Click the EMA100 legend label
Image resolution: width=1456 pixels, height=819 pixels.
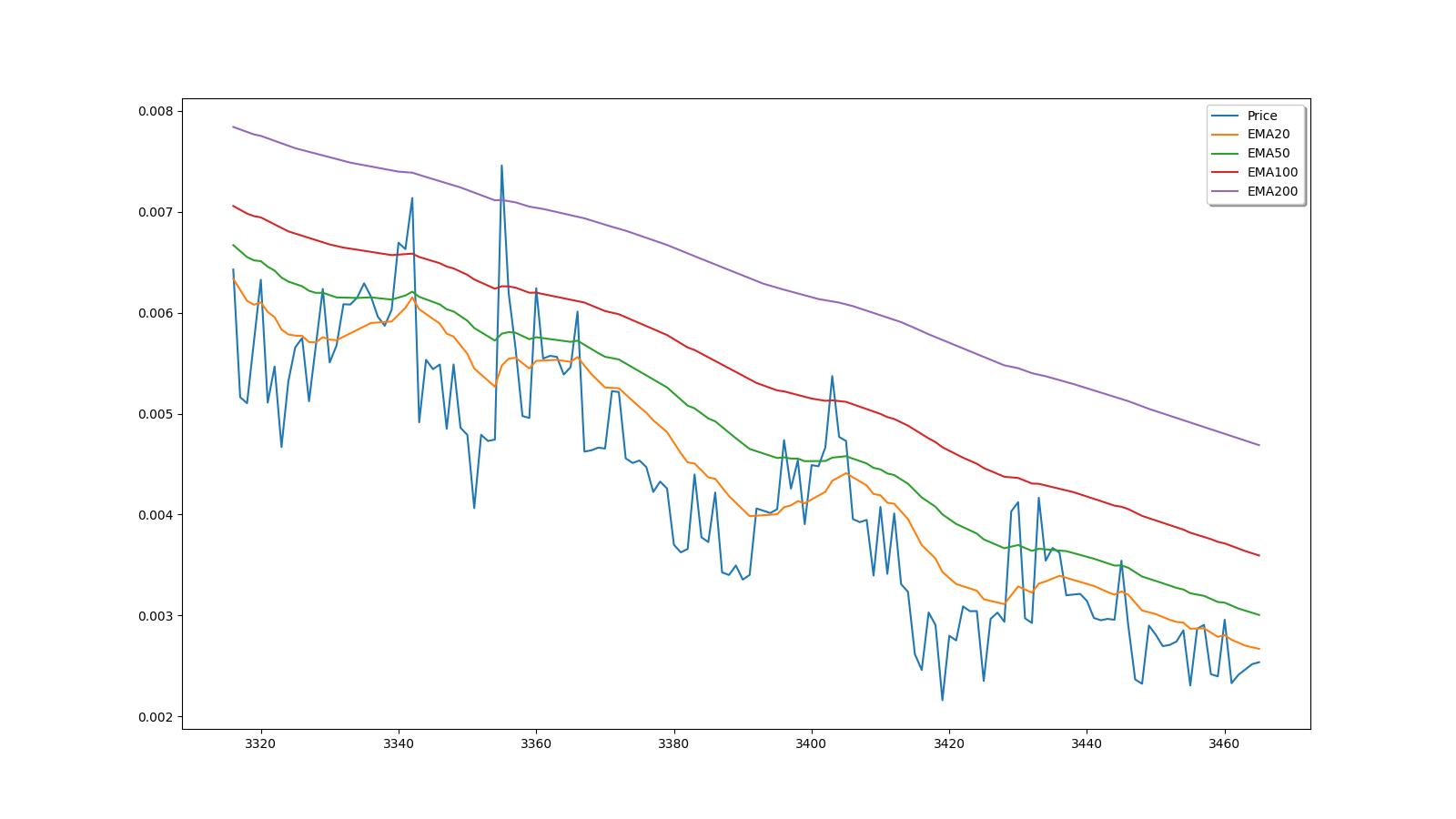(1272, 172)
